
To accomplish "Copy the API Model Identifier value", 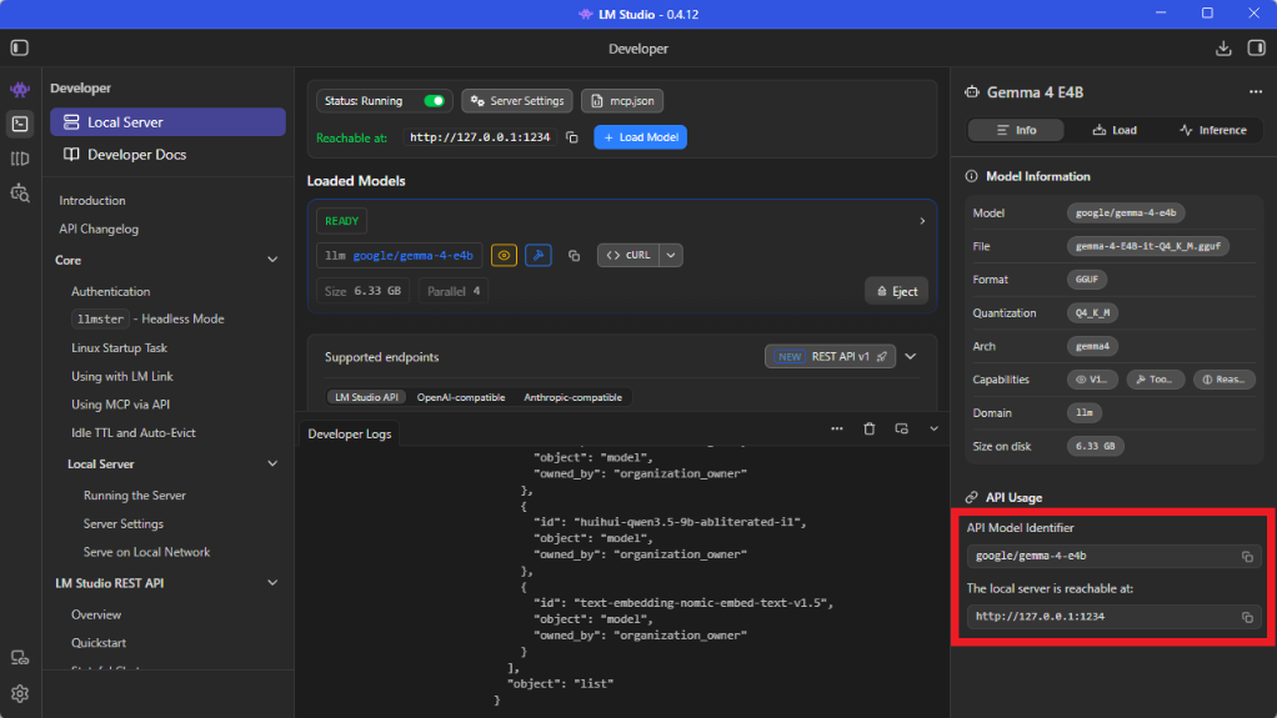I will 1247,557.
